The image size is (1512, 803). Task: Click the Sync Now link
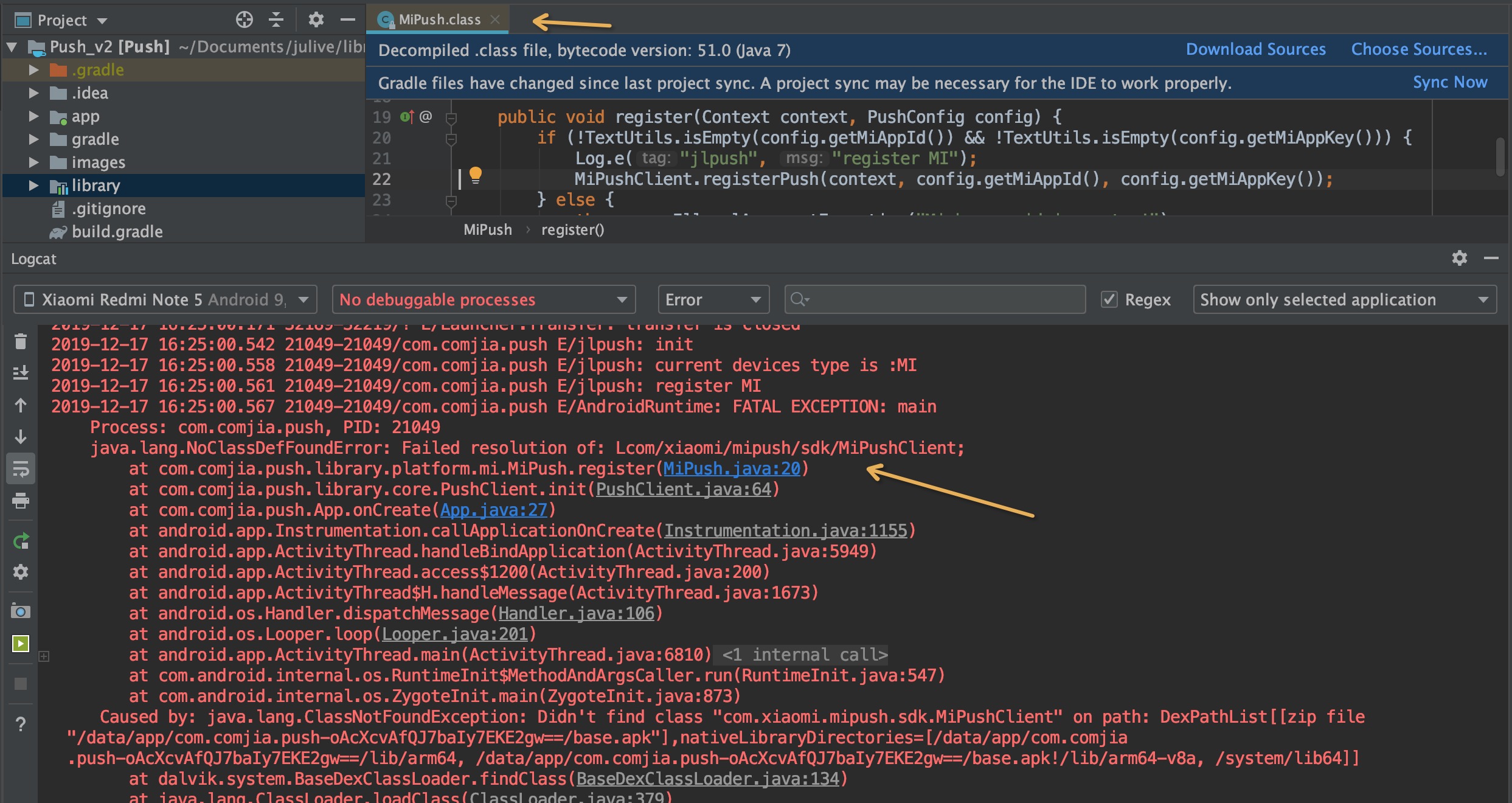coord(1449,82)
